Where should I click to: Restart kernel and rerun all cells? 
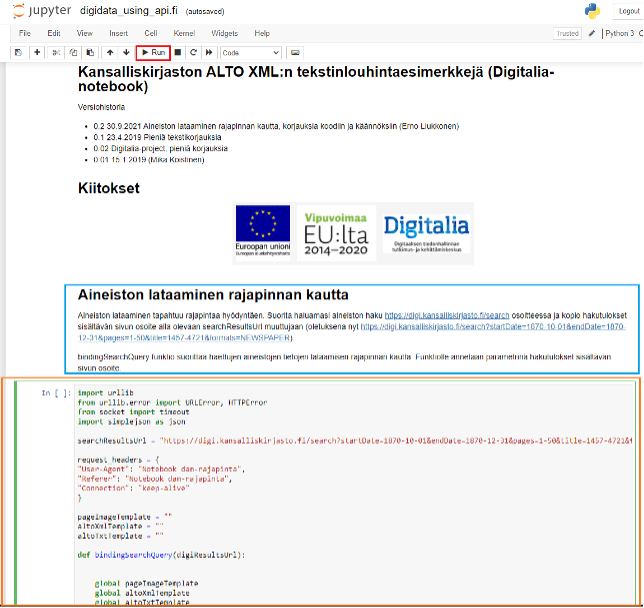(208, 51)
